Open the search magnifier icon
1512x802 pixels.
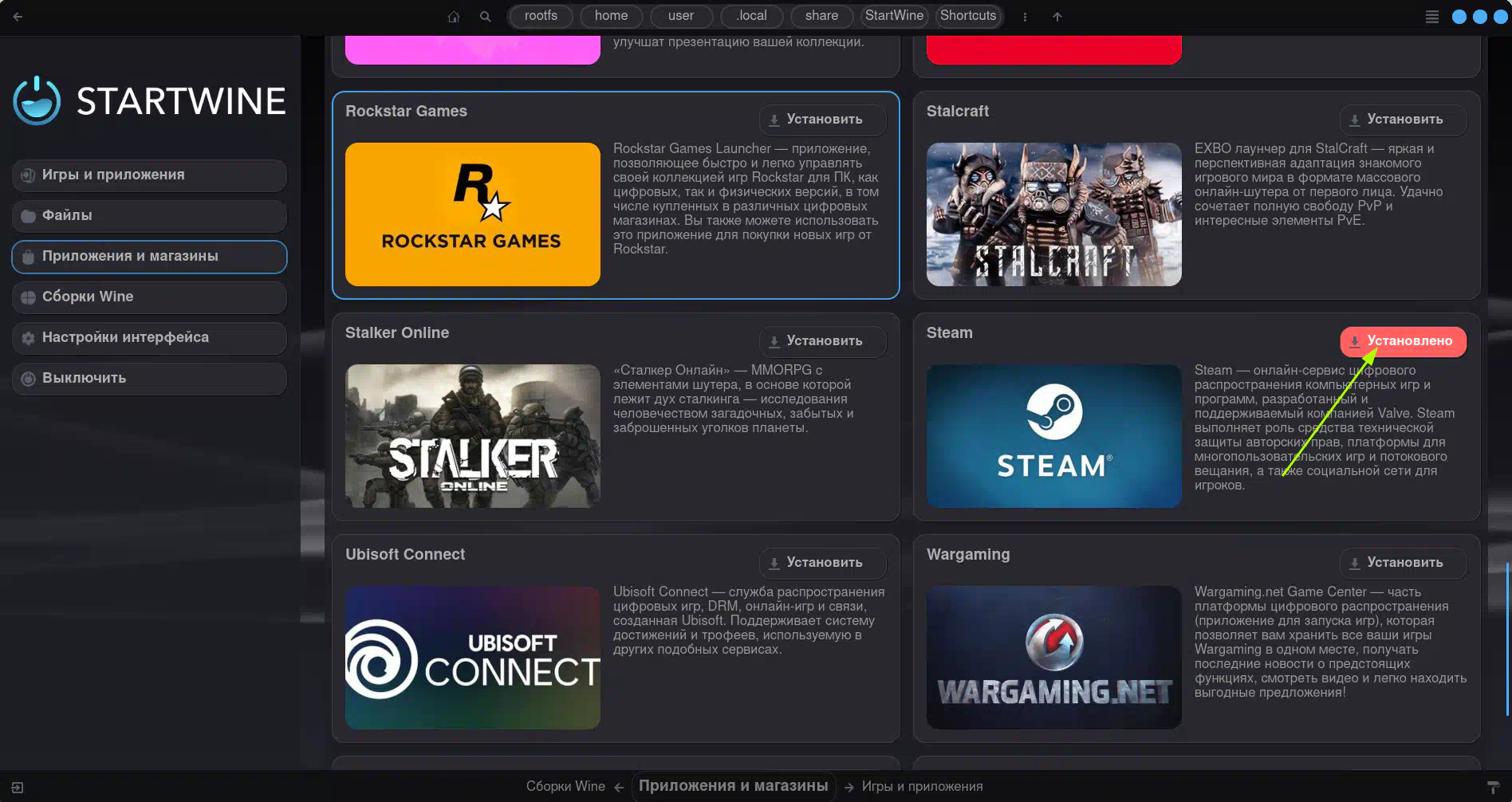point(485,16)
